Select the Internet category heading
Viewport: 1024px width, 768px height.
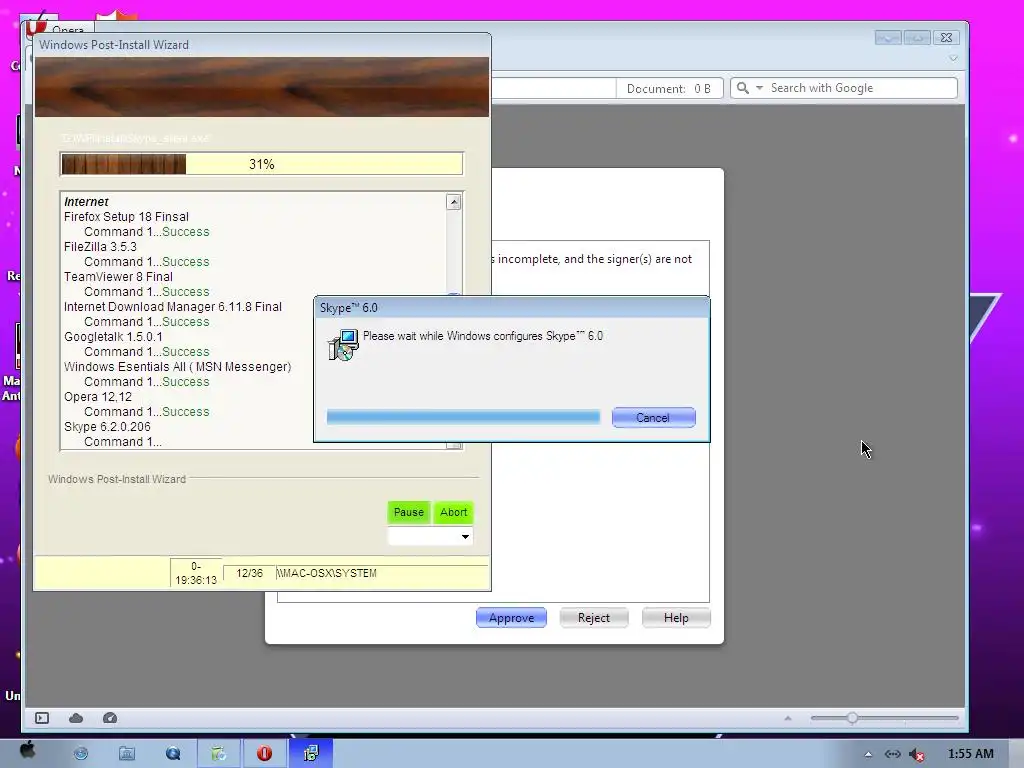(86, 202)
